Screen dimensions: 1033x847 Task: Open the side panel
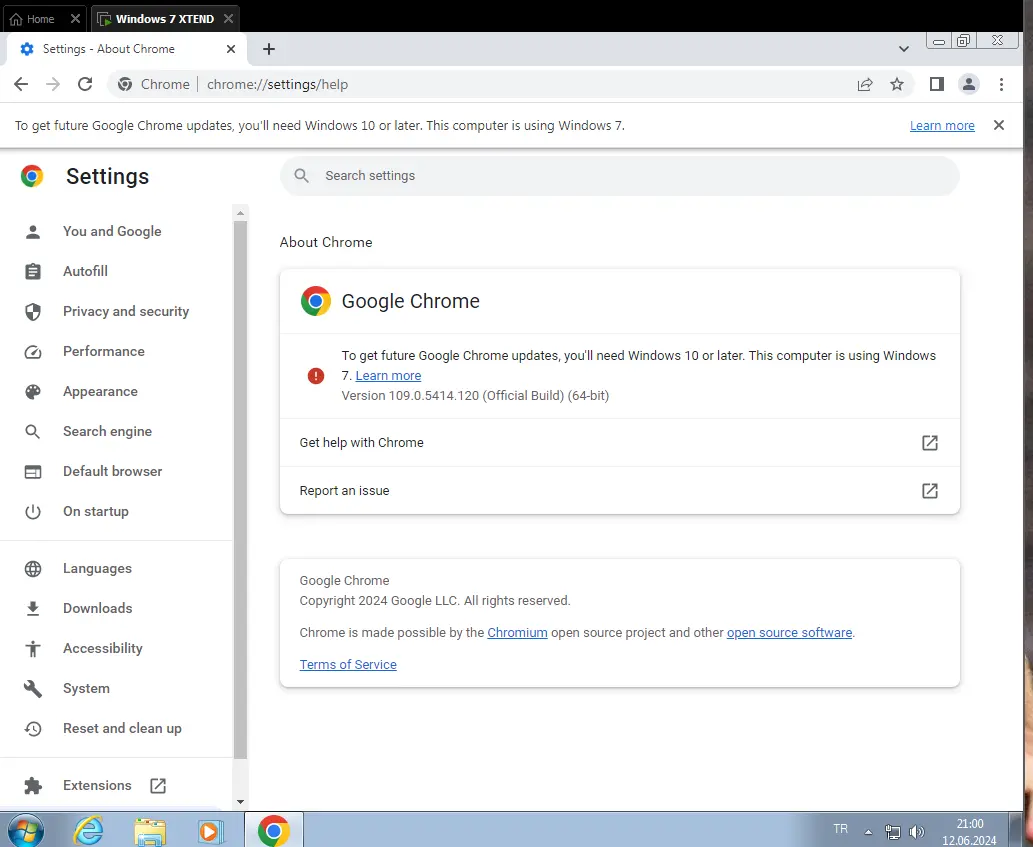pos(937,84)
